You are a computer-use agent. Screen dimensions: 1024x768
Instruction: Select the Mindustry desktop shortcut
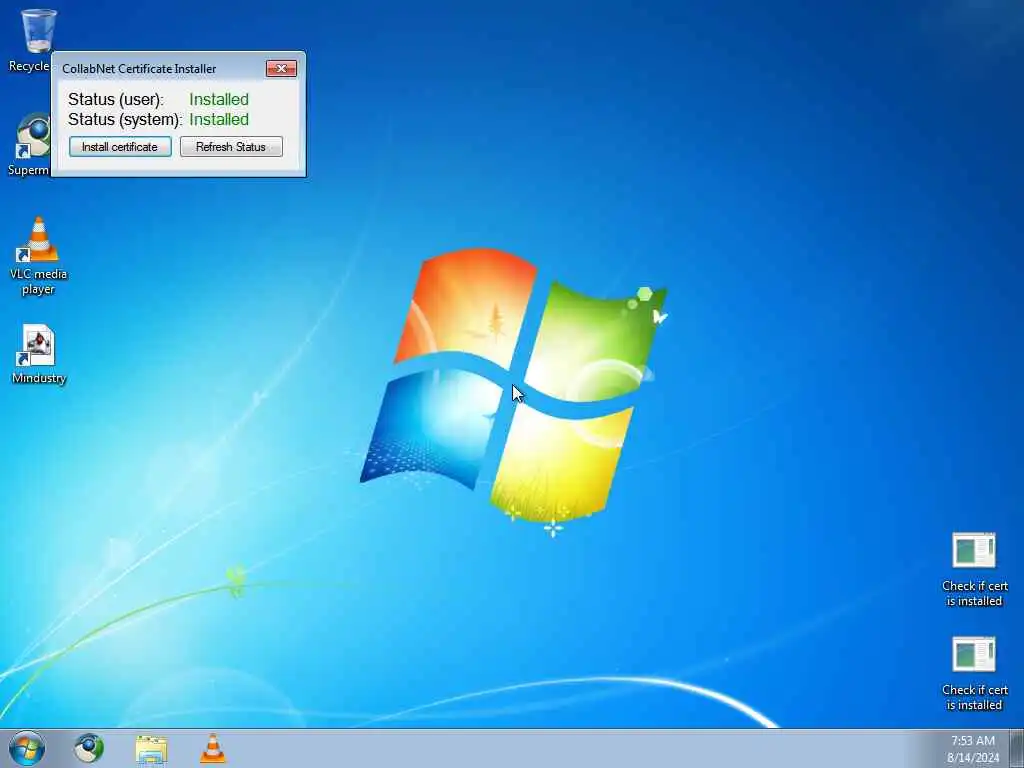39,355
